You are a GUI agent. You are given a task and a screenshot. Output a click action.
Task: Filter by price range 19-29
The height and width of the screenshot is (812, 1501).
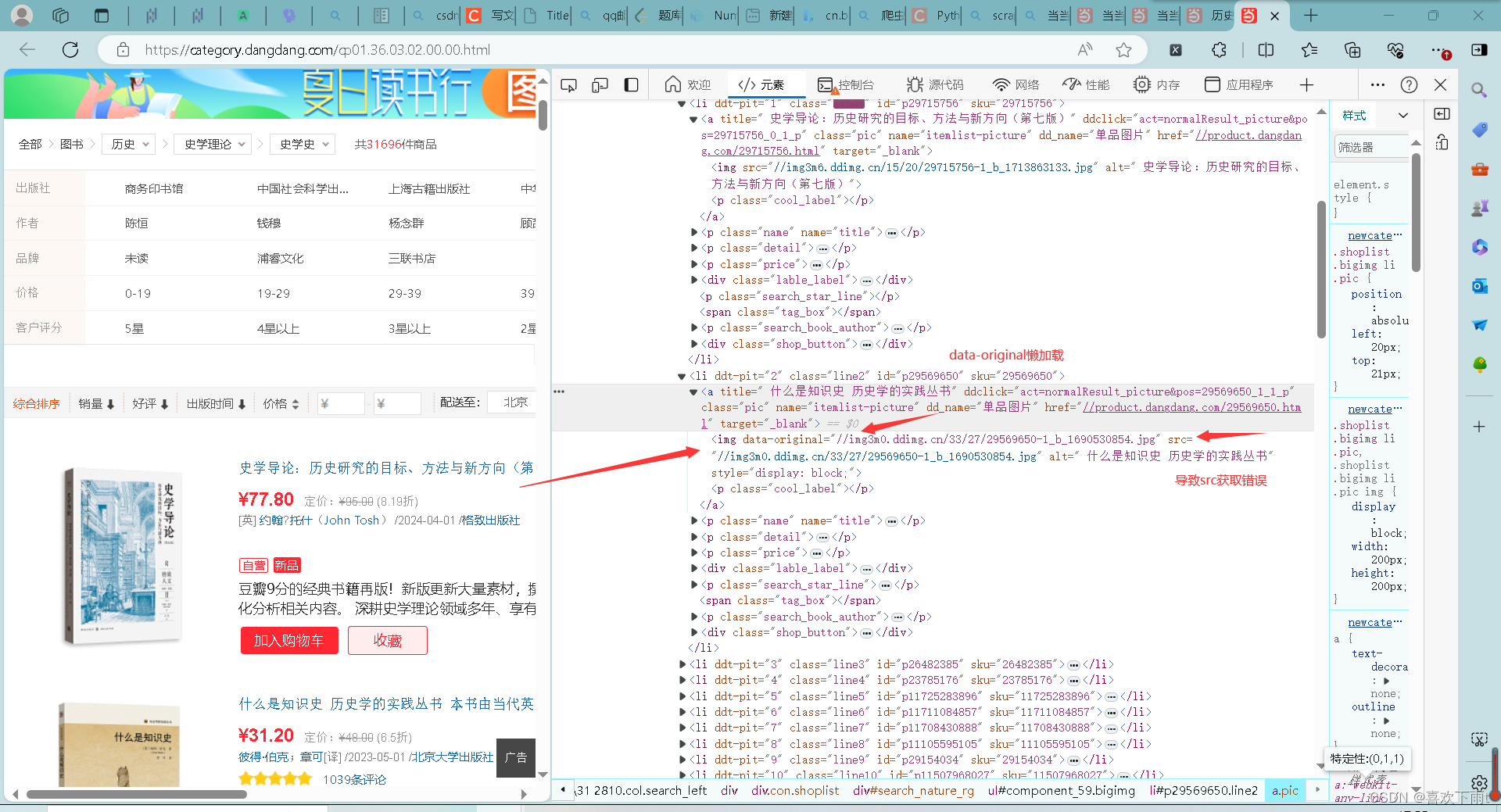click(273, 293)
